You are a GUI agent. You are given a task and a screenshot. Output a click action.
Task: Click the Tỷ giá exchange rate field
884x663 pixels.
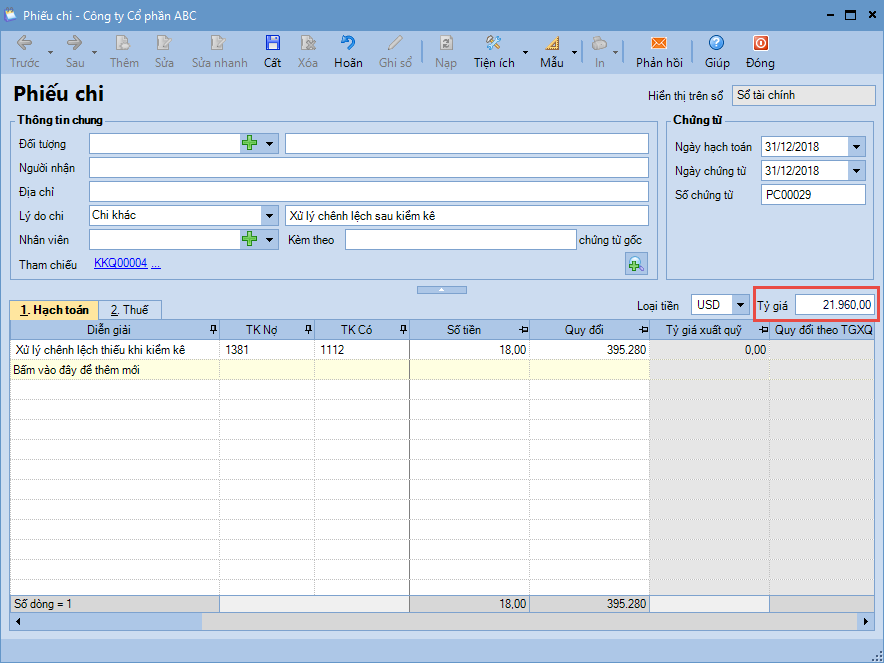click(x=835, y=305)
